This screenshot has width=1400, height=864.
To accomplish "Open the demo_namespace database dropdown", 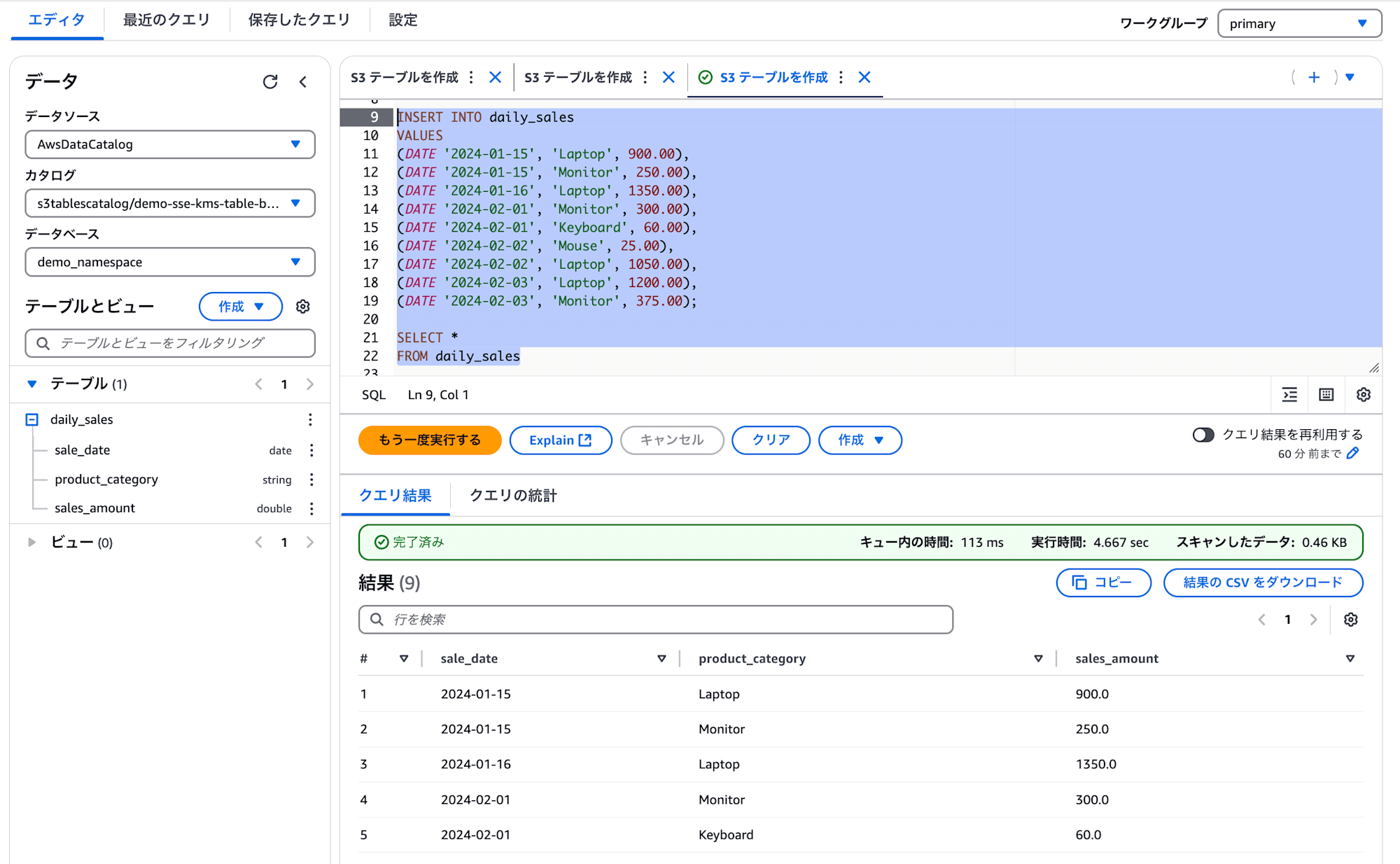I will coord(170,262).
